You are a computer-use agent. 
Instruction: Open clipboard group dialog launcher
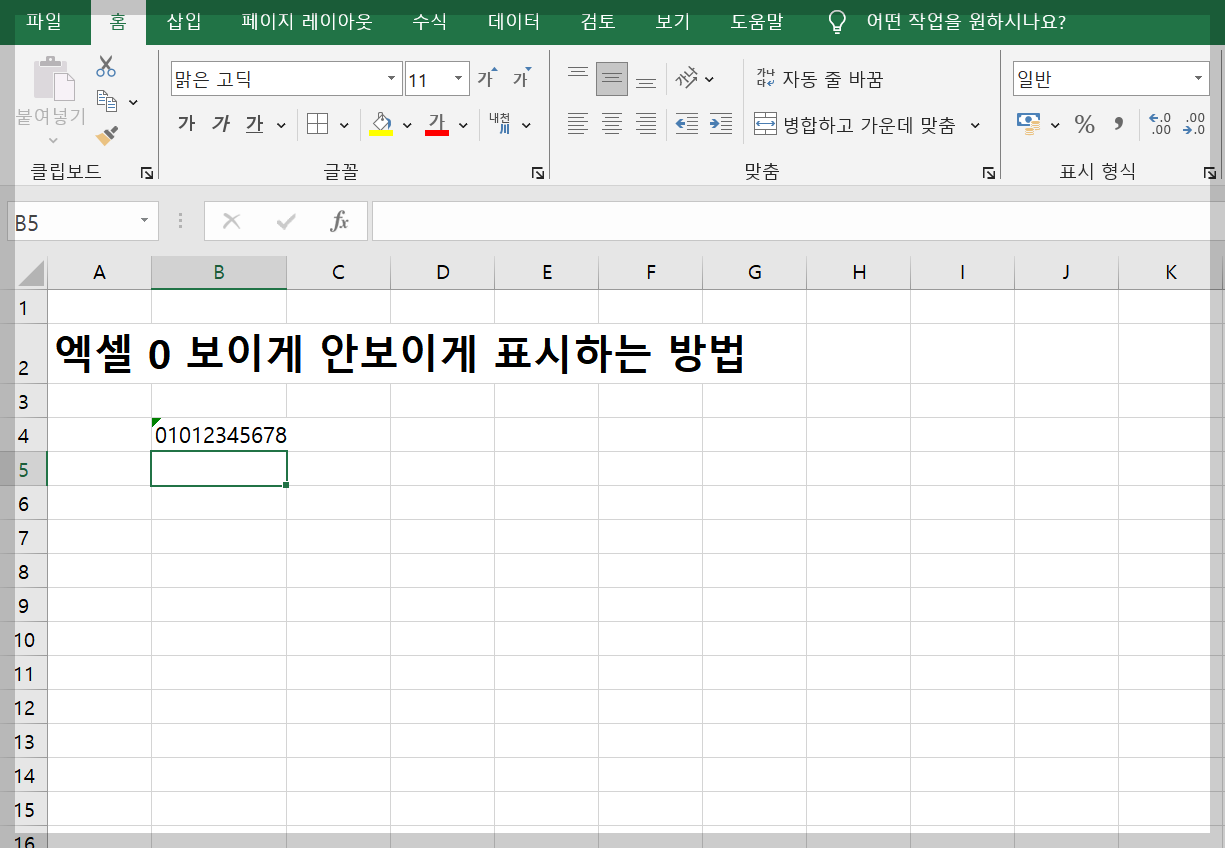147,173
